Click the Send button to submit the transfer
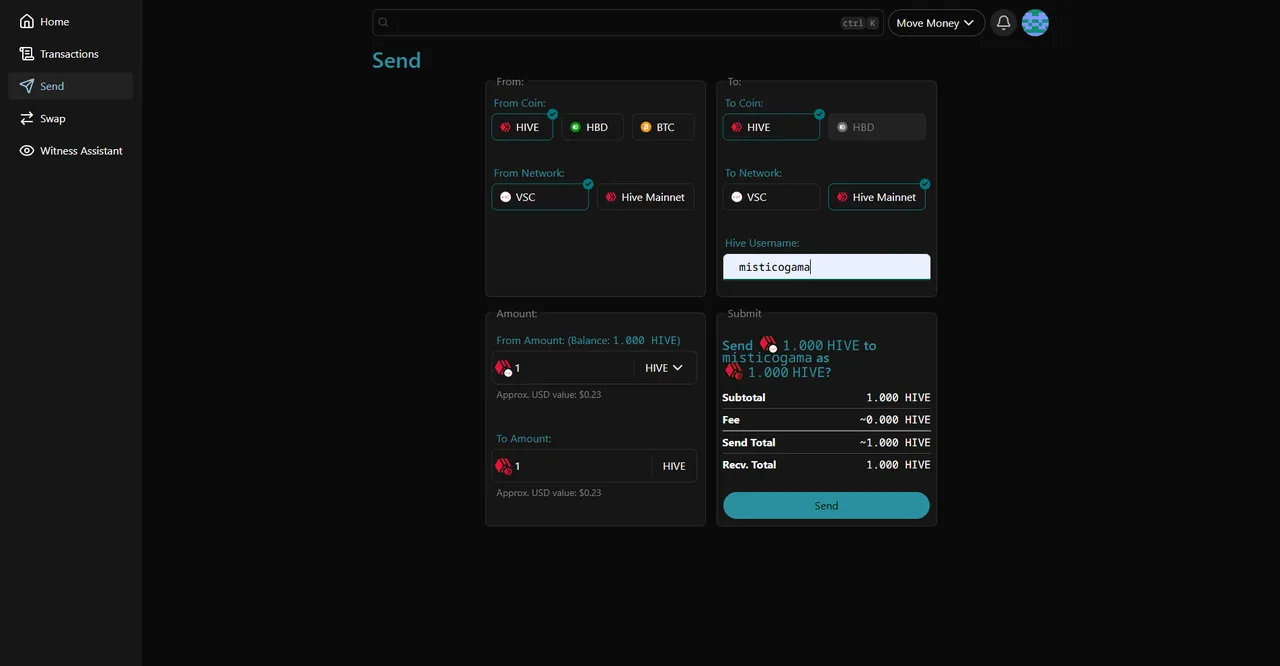This screenshot has width=1280, height=666. tap(826, 505)
